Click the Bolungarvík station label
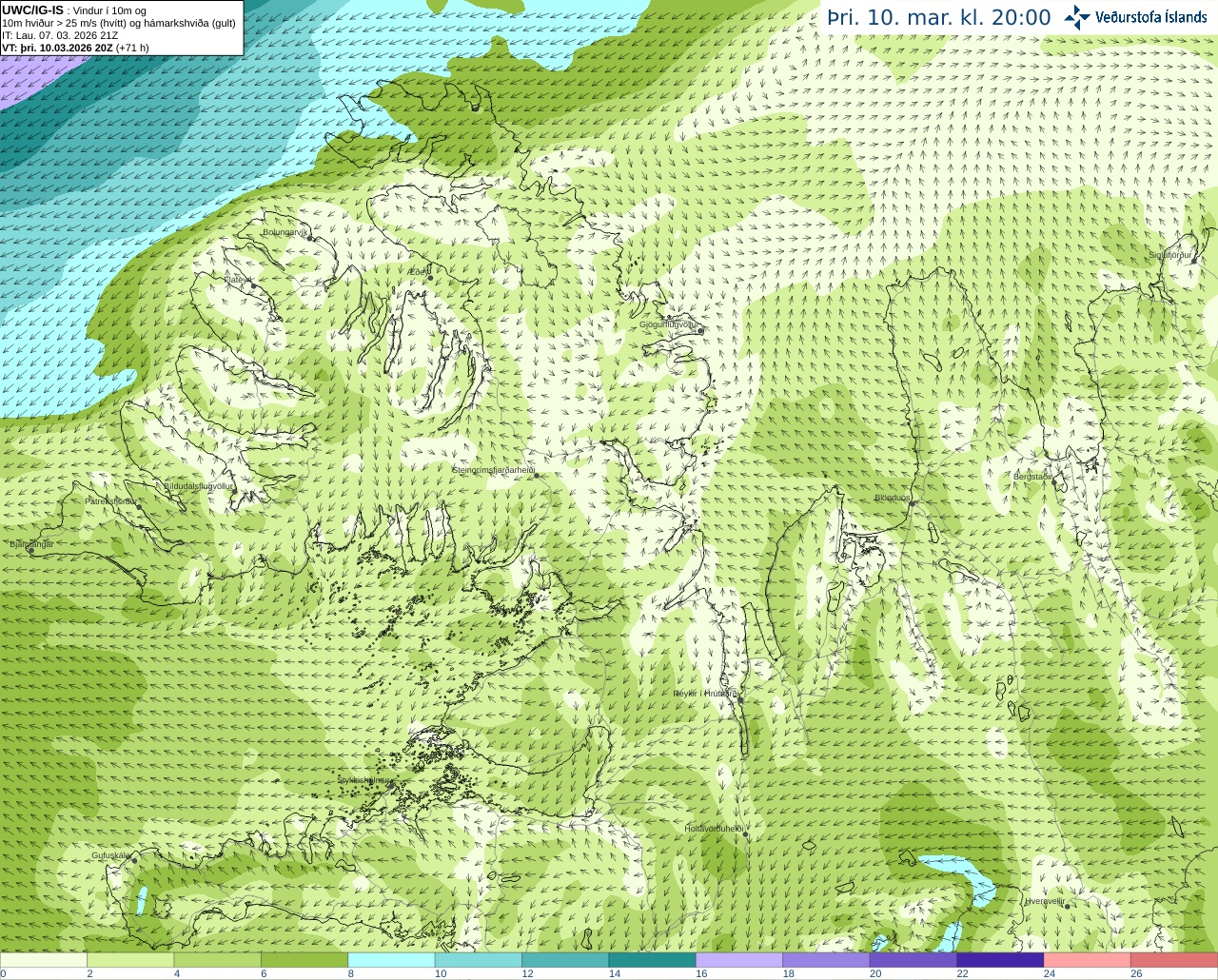Screen dimensions: 1218x980 (x=285, y=231)
